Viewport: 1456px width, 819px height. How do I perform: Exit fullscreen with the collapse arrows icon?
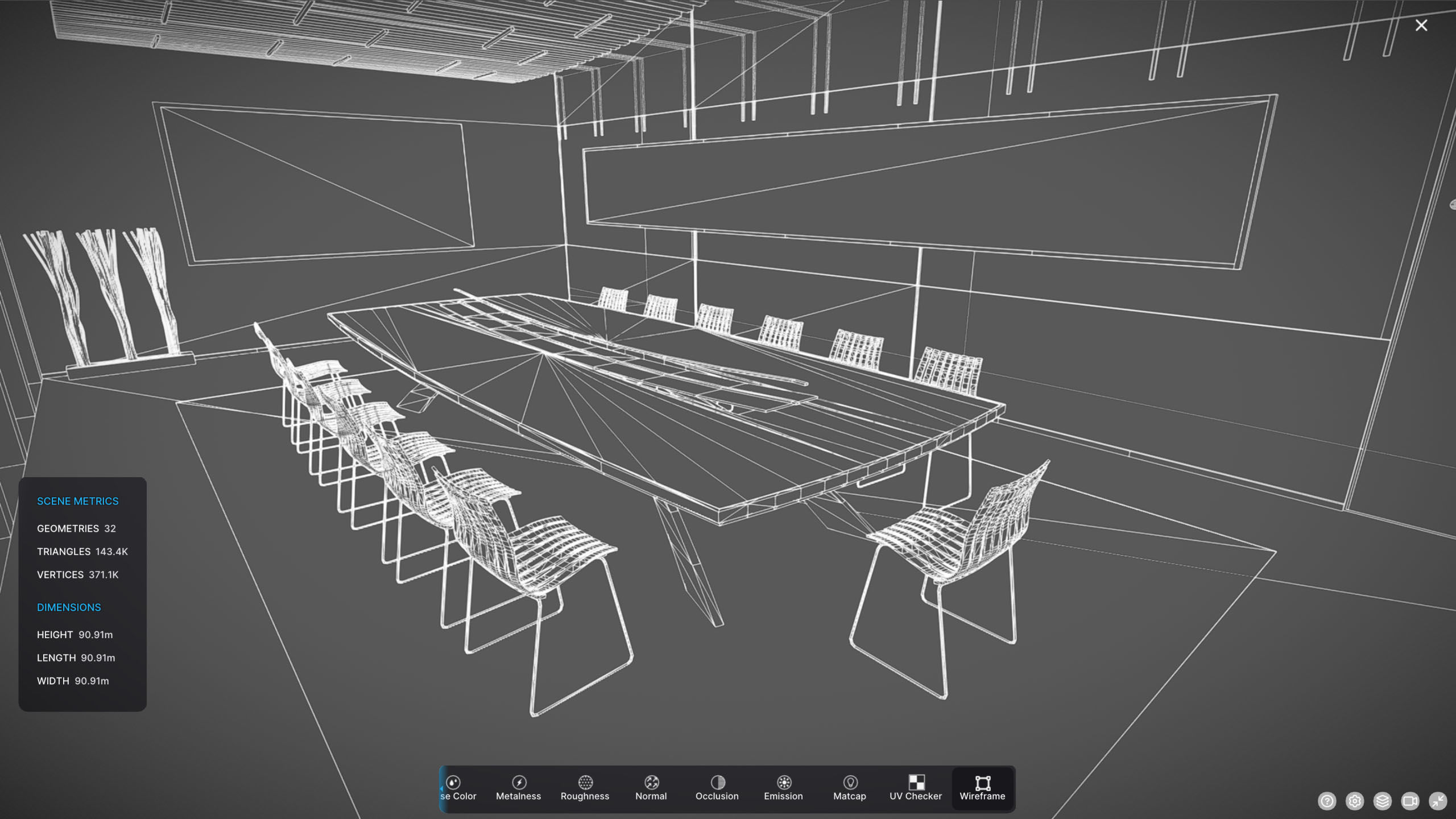1438,801
